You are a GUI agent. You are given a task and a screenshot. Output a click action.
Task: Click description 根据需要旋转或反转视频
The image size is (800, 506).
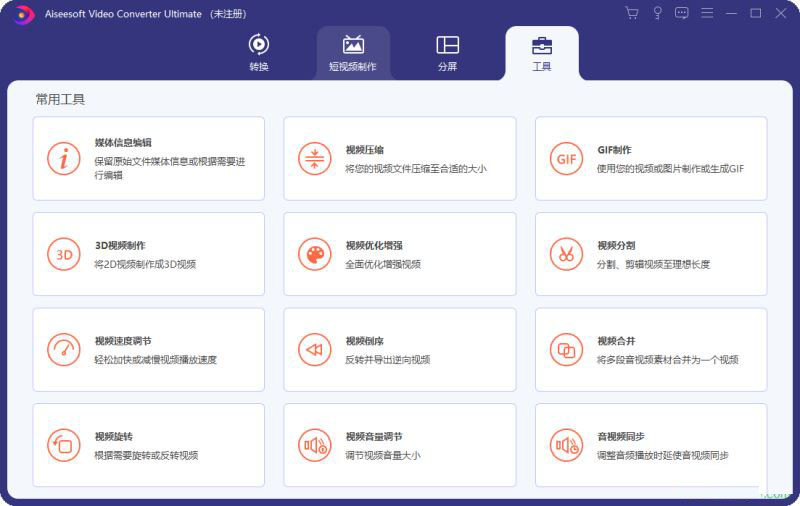pos(146,455)
